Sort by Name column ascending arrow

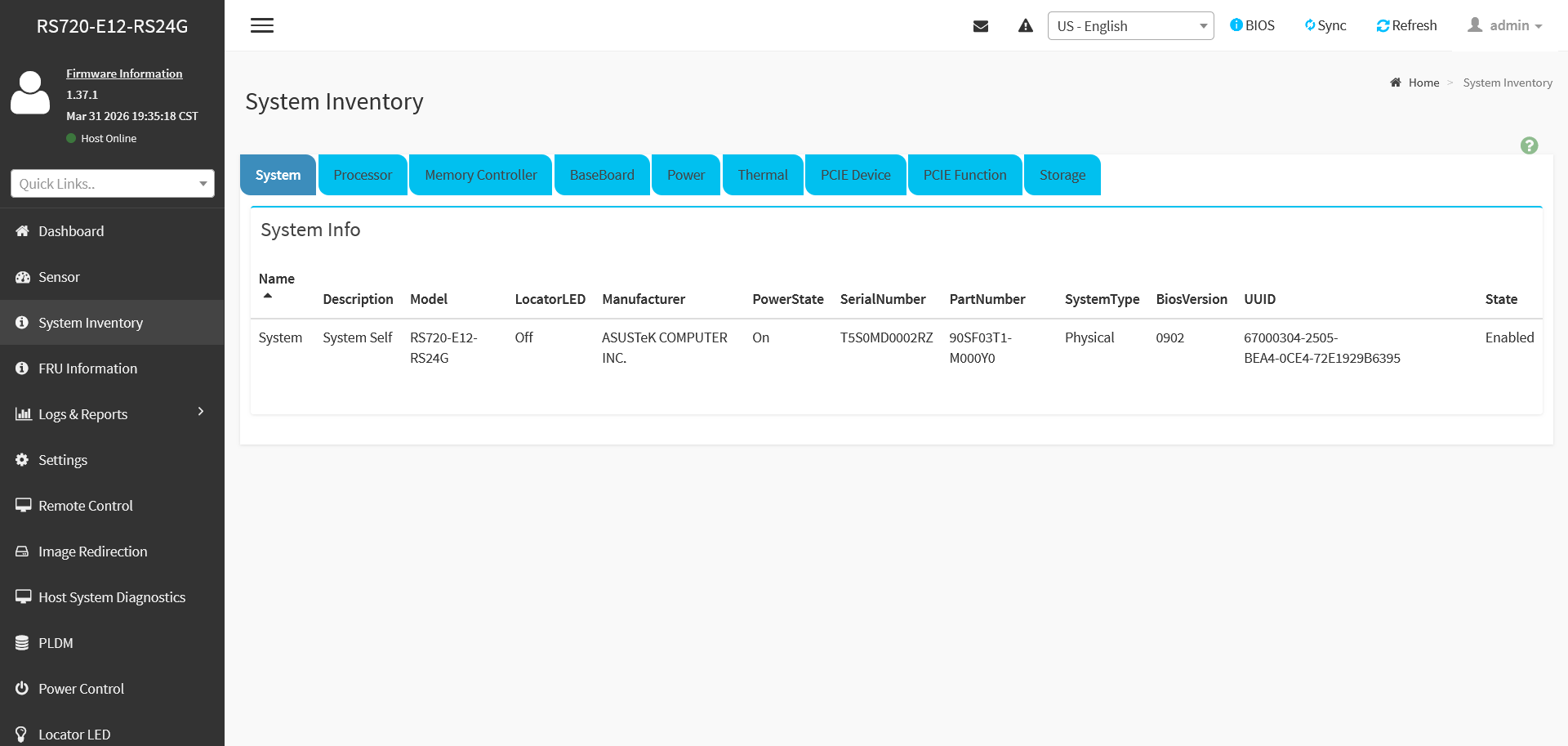tap(268, 296)
